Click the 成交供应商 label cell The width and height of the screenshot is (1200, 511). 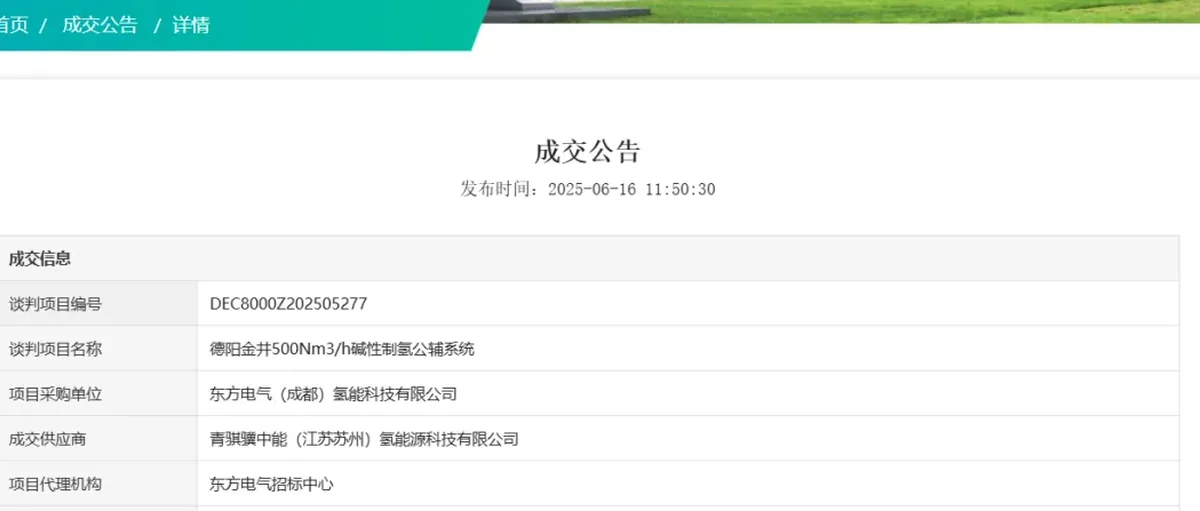98,439
